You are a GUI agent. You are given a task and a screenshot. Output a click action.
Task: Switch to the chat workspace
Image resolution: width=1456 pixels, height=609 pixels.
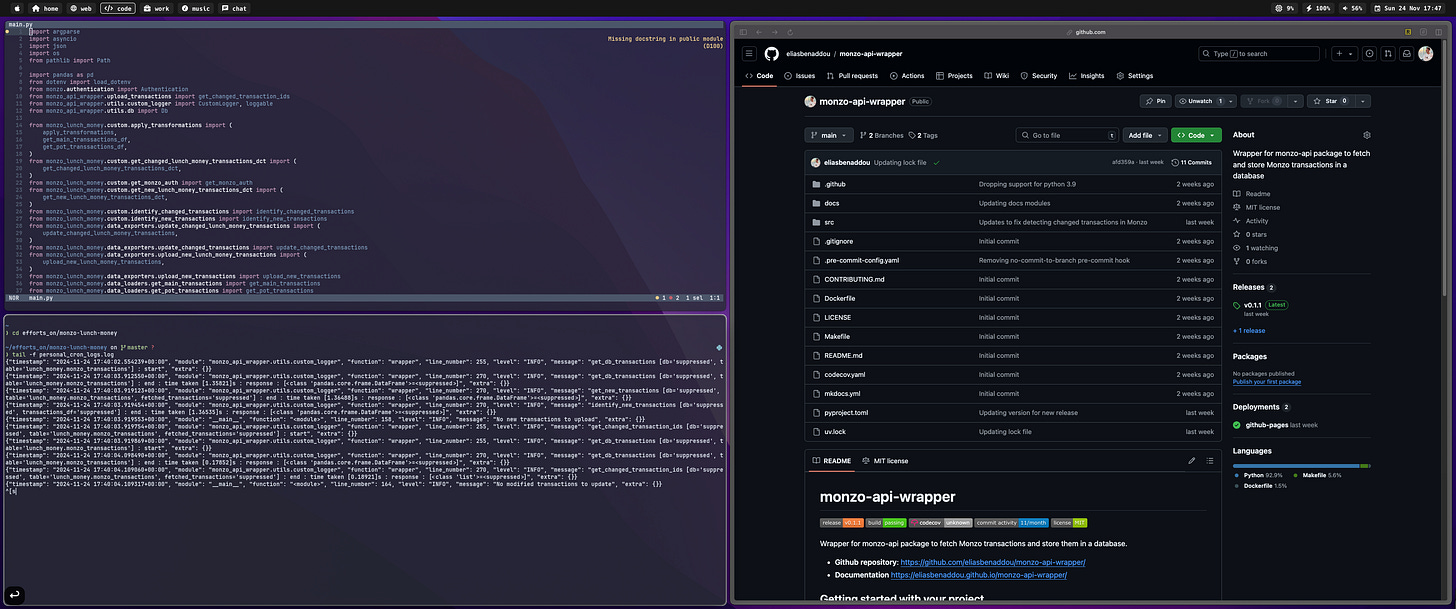(234, 8)
